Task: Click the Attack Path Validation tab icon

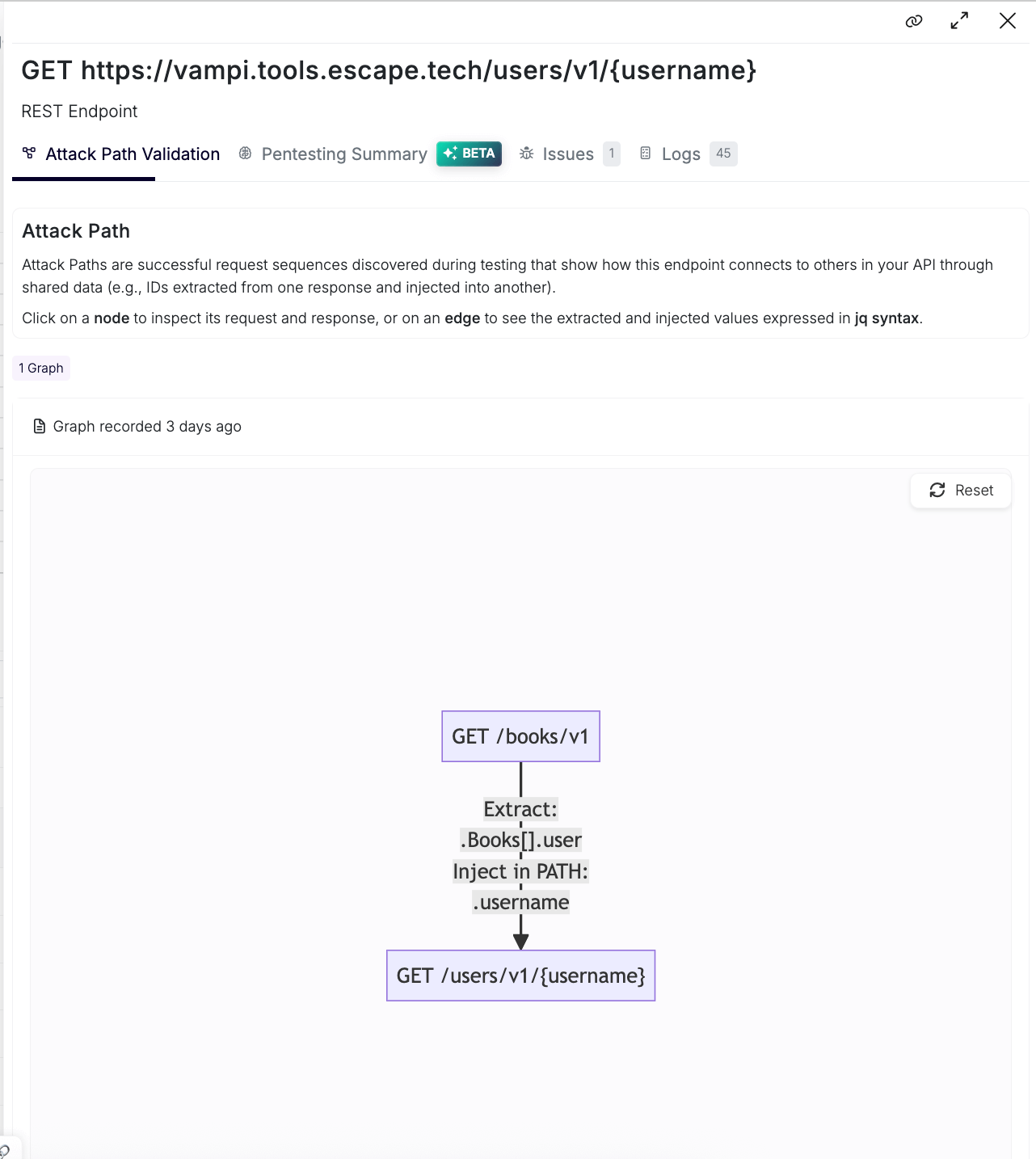Action: pyautogui.click(x=29, y=154)
